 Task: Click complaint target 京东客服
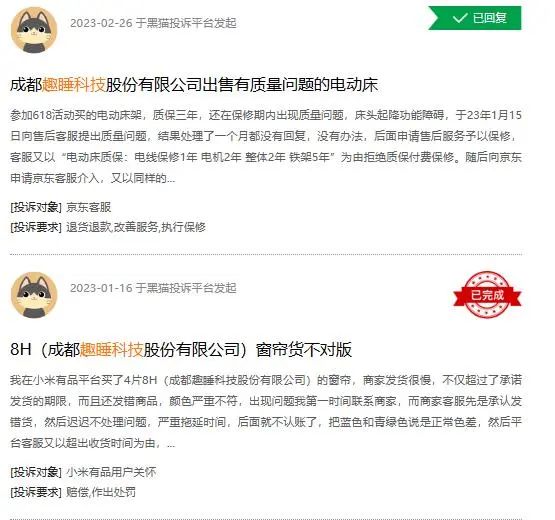pos(88,207)
